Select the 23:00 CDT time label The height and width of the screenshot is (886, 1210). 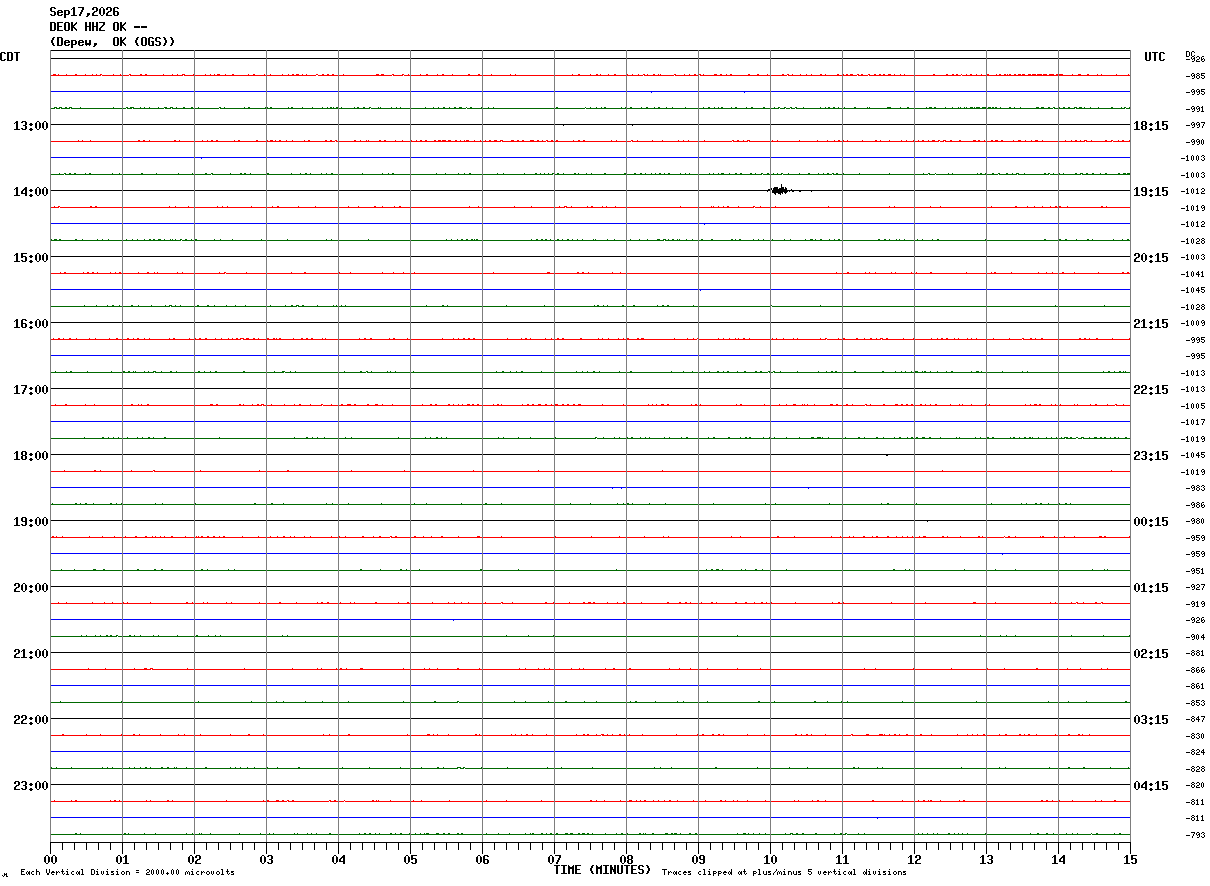[x=30, y=785]
